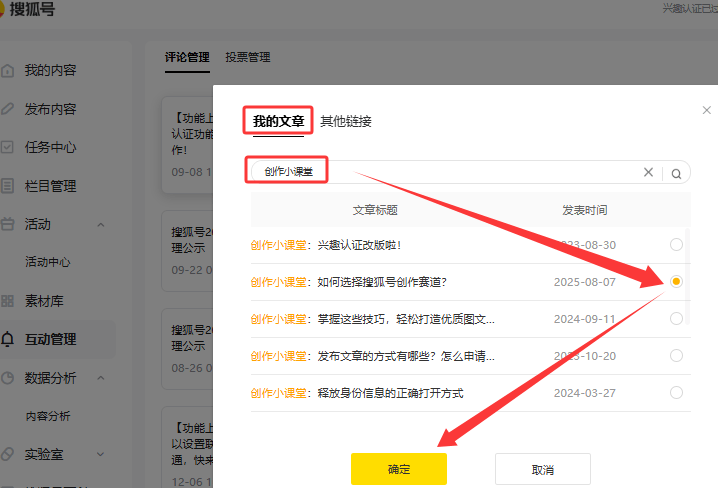Click the 文章标题 column header
718x488 pixels.
pyautogui.click(x=375, y=210)
